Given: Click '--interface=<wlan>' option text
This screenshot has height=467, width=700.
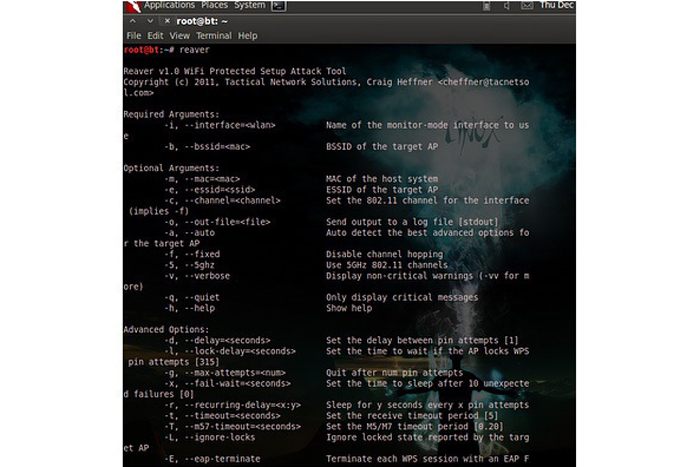Looking at the screenshot, I should (230, 125).
